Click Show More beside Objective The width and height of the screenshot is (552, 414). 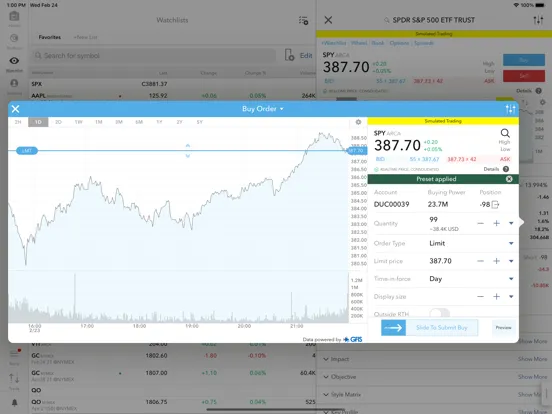[533, 377]
